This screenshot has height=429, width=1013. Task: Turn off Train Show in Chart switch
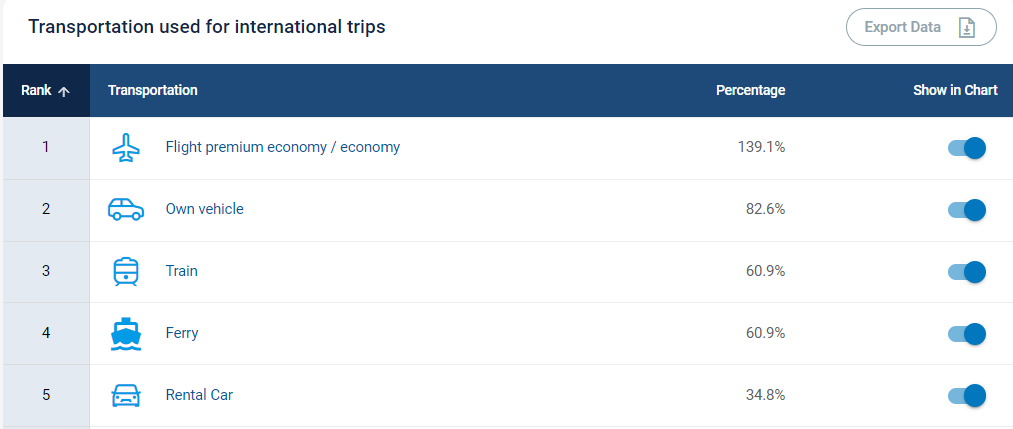pos(966,272)
